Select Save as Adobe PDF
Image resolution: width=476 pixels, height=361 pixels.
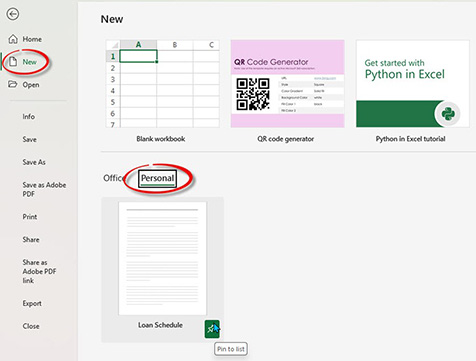(x=44, y=189)
